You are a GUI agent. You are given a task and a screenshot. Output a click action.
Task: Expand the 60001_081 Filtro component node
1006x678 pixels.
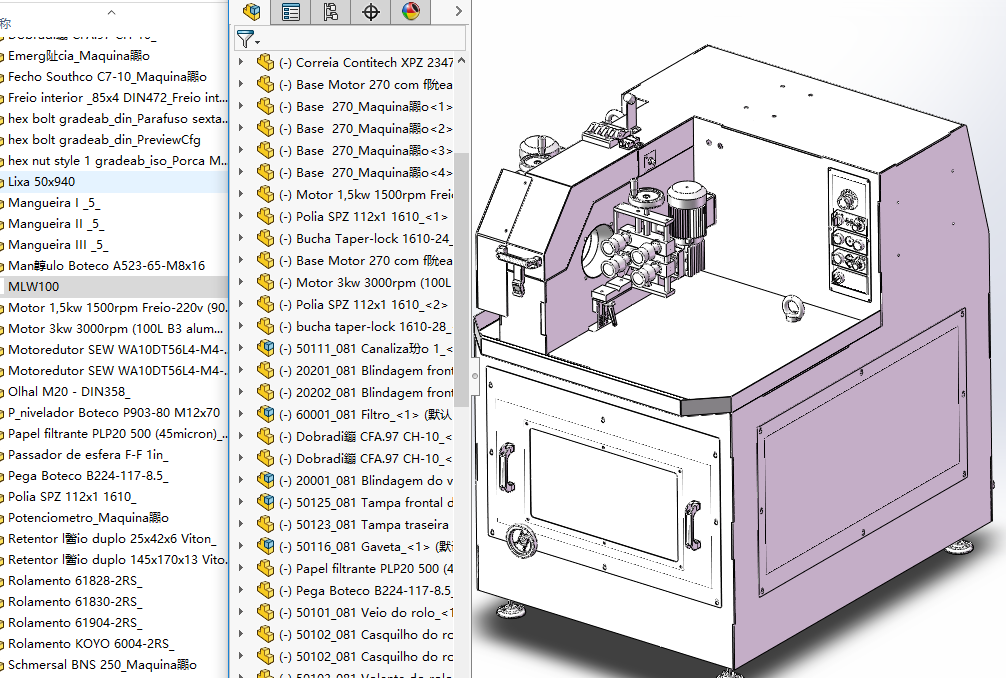coord(240,414)
